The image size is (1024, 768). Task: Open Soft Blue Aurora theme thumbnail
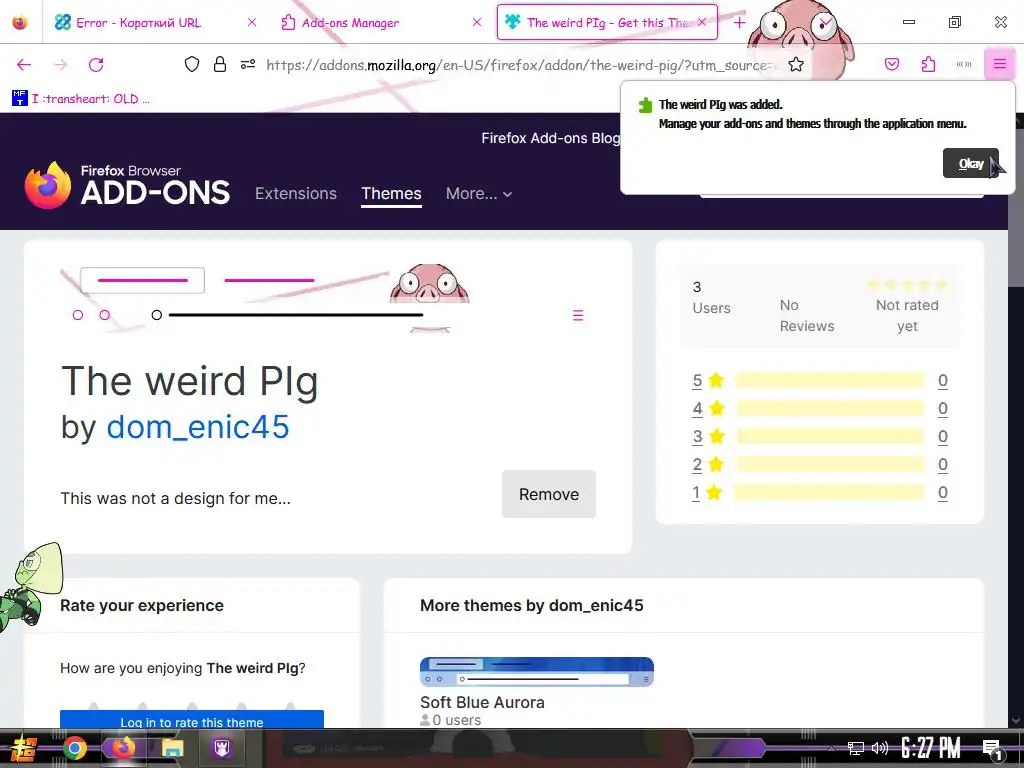[x=537, y=672]
